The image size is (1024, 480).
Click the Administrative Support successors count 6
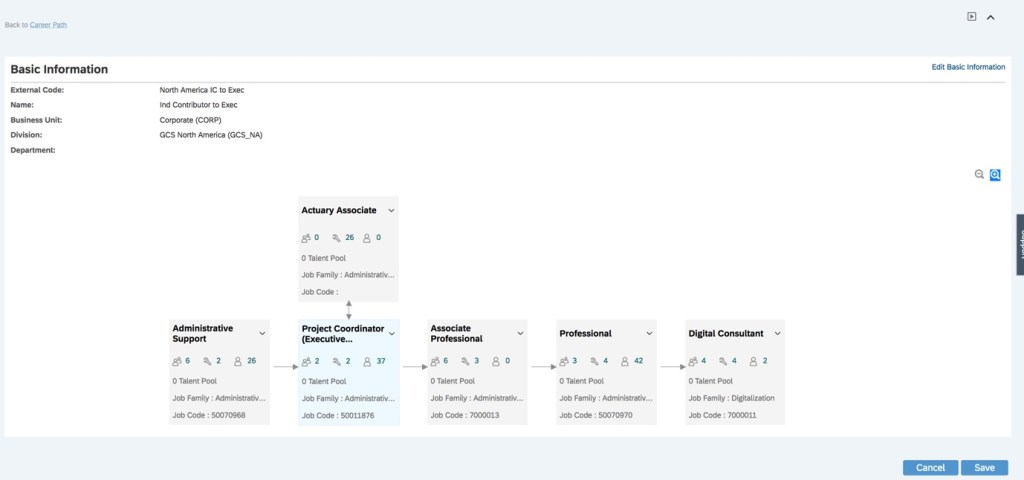187,361
